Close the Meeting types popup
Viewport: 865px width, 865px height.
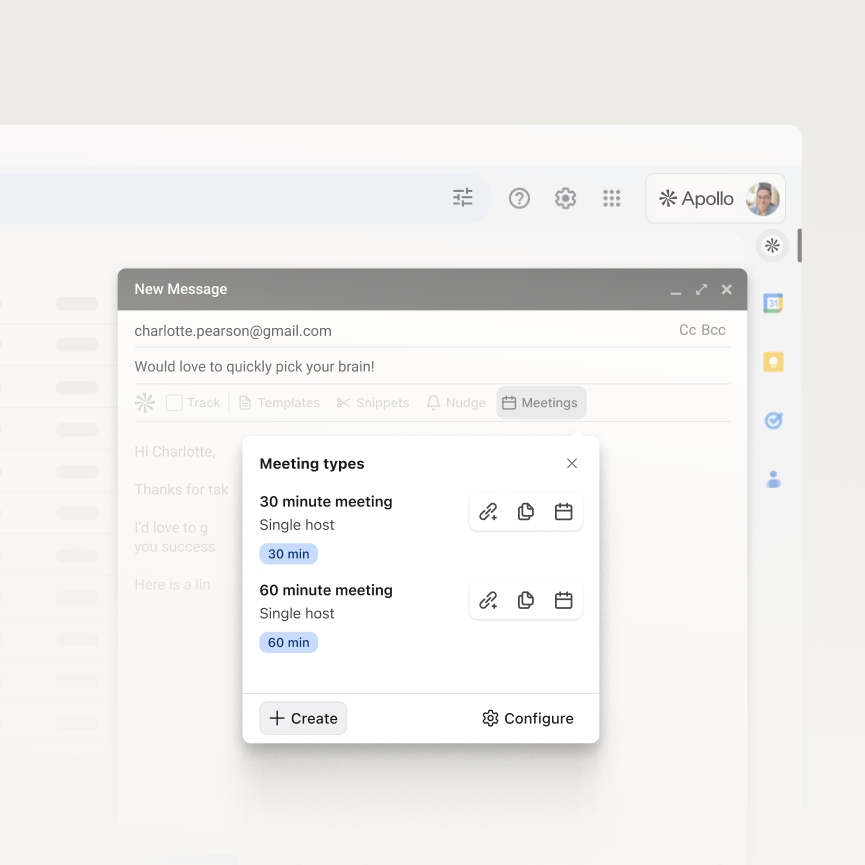(x=572, y=463)
